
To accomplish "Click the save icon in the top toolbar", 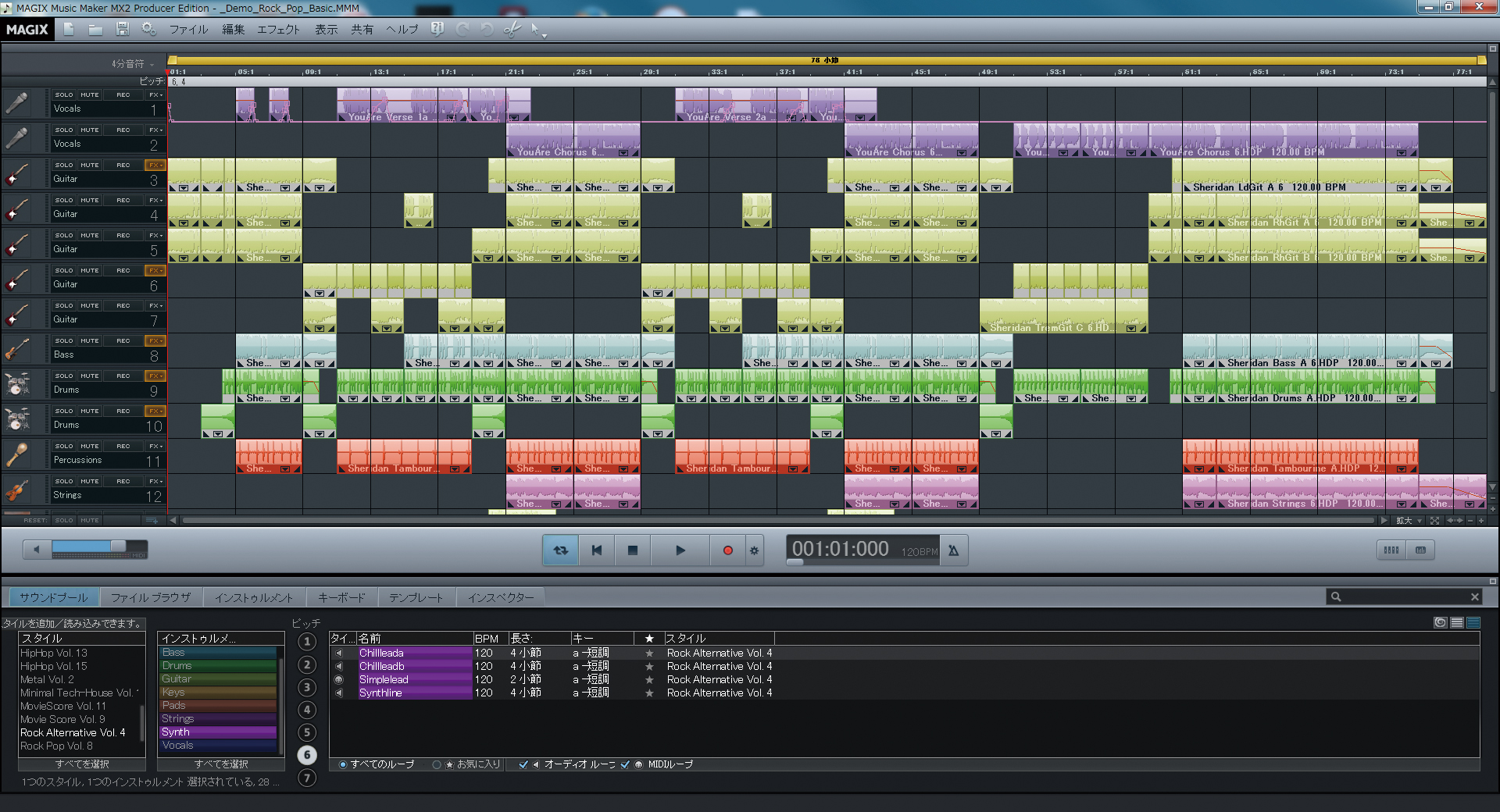I will [x=121, y=29].
